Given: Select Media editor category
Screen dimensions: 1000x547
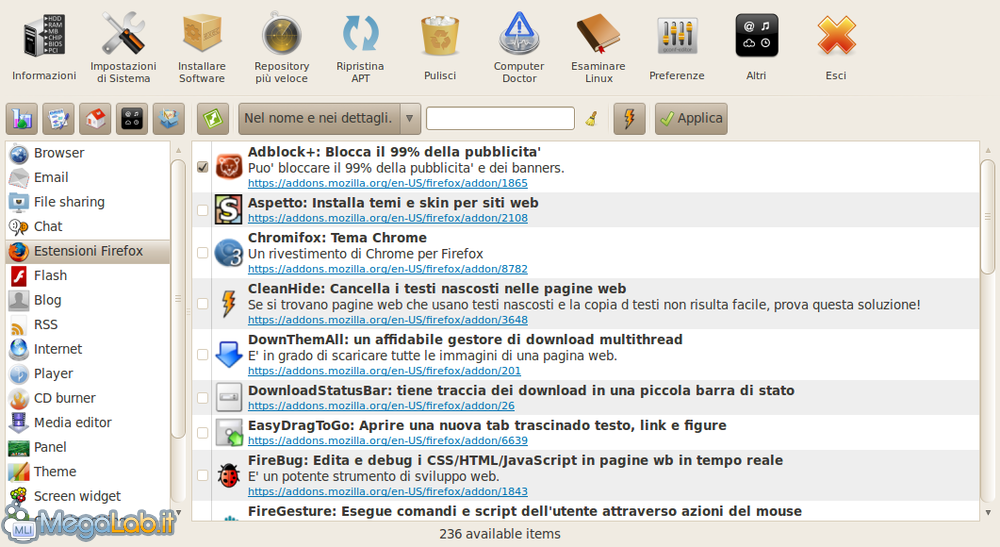Looking at the screenshot, I should (x=88, y=423).
